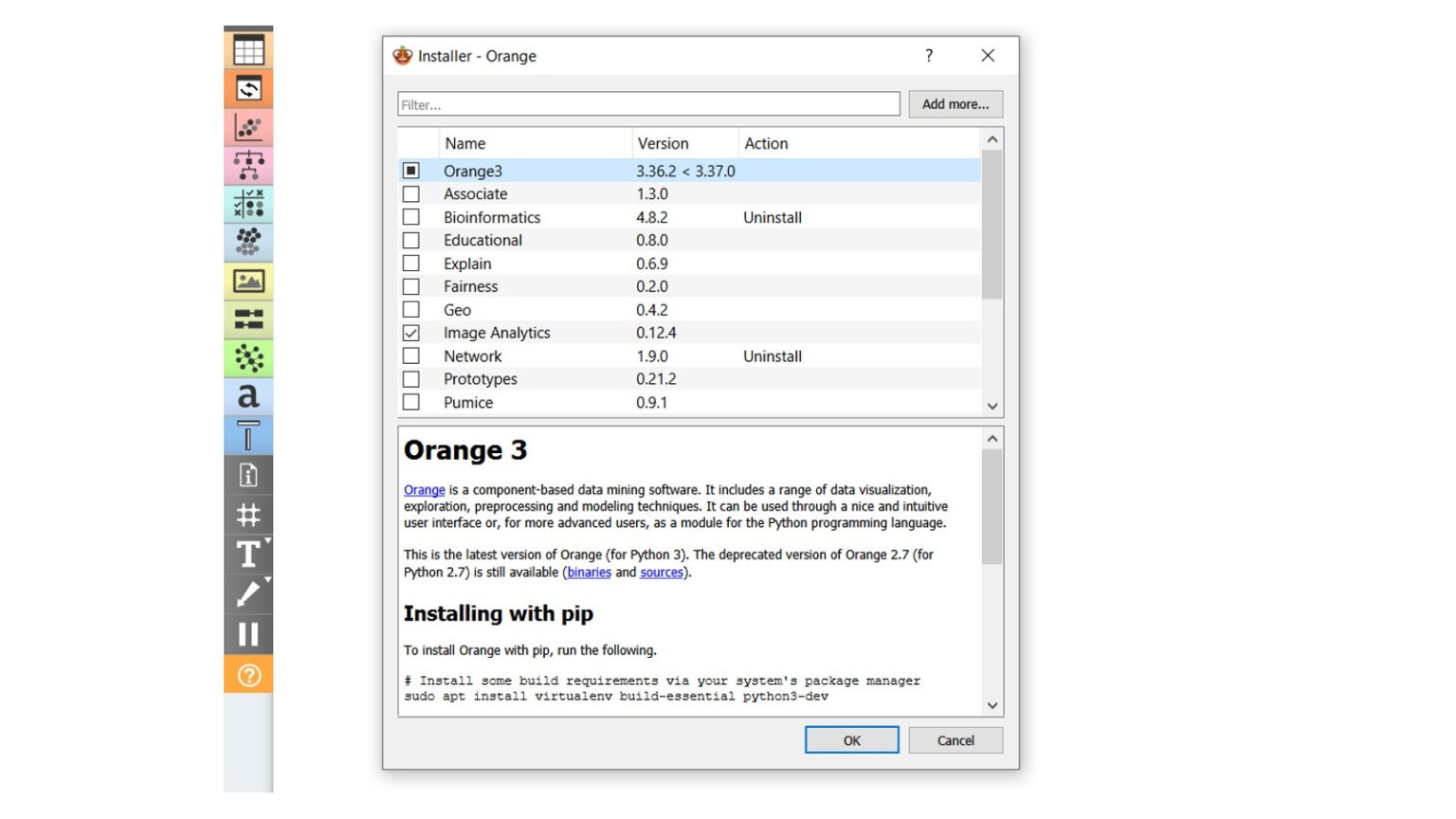Check the Network add-on checkbox
Viewport: 1456px width, 819px height.
click(411, 356)
